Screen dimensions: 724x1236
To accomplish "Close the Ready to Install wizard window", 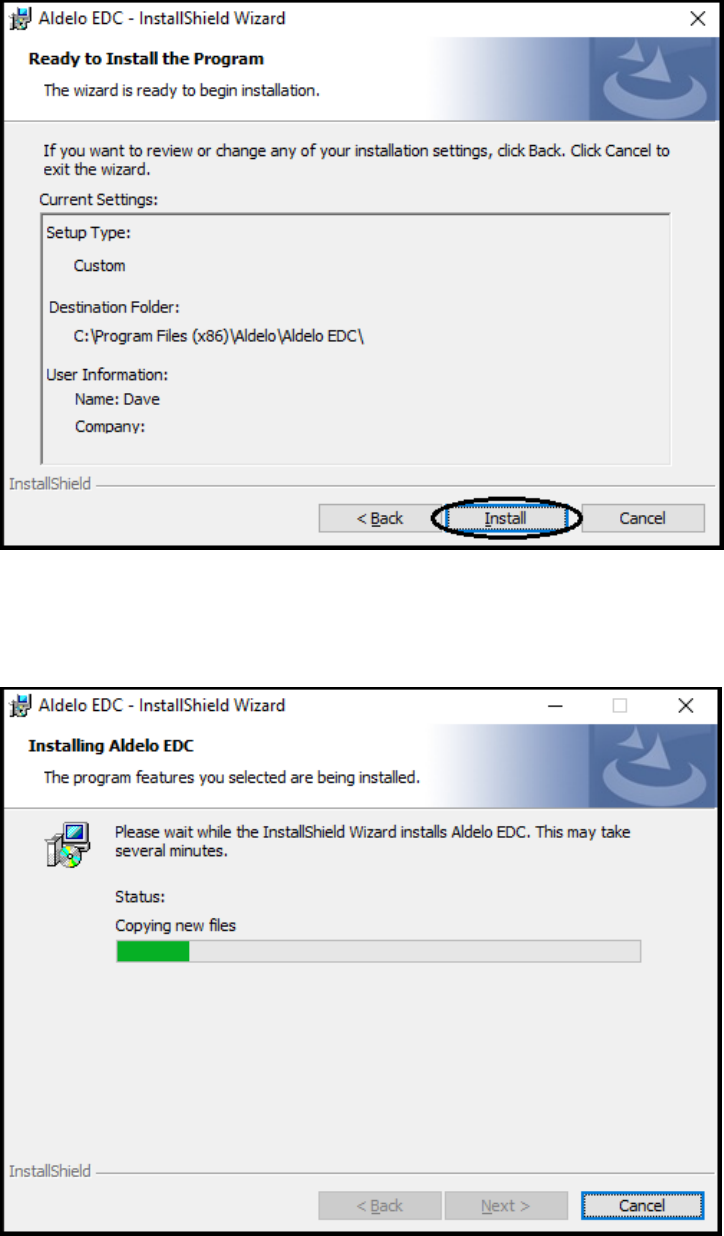I will pos(699,18).
